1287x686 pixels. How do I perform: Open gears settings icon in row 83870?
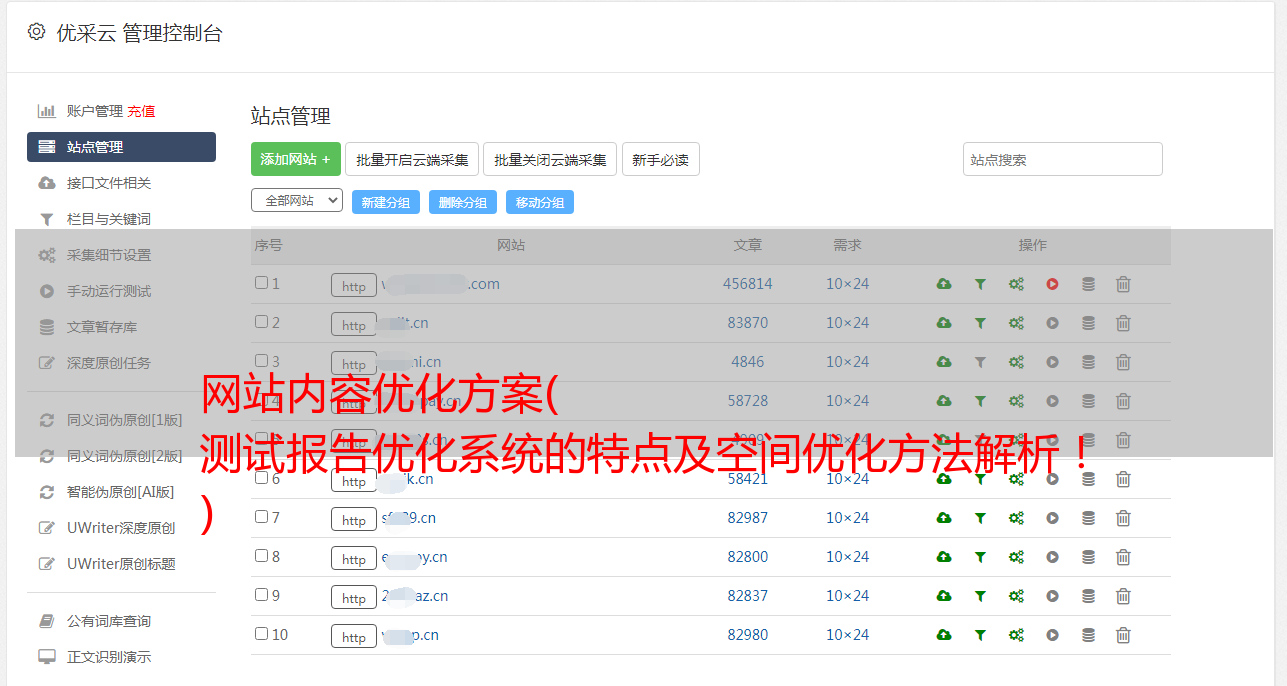(x=1016, y=323)
